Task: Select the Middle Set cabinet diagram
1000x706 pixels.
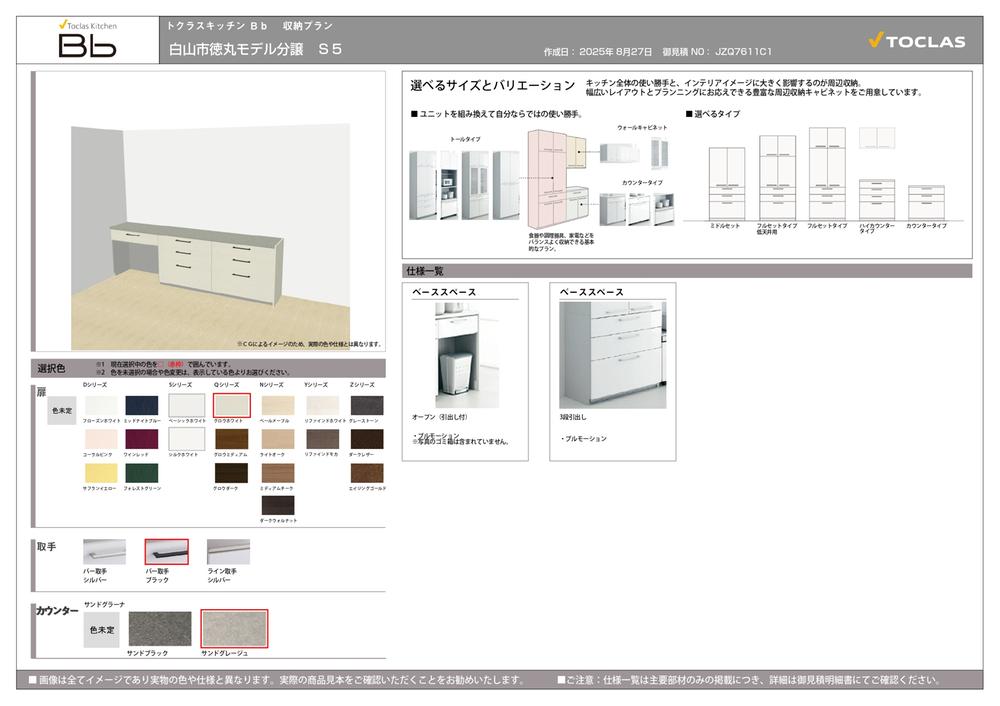Action: click(726, 182)
